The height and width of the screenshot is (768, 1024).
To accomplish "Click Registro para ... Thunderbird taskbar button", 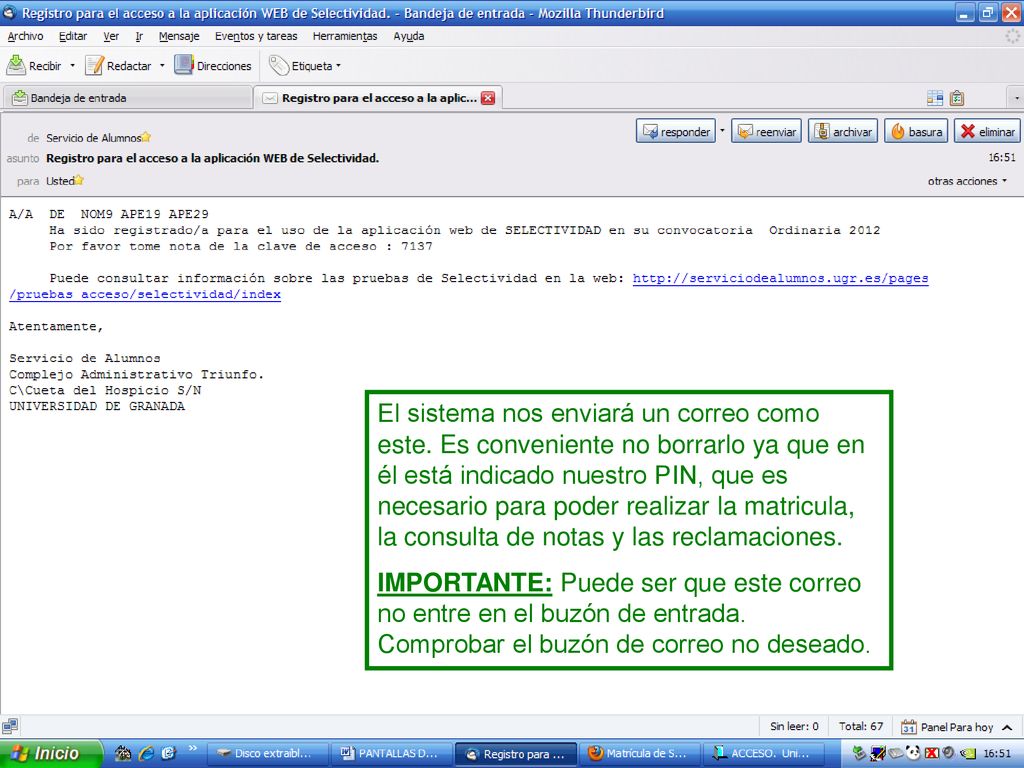I will [516, 754].
